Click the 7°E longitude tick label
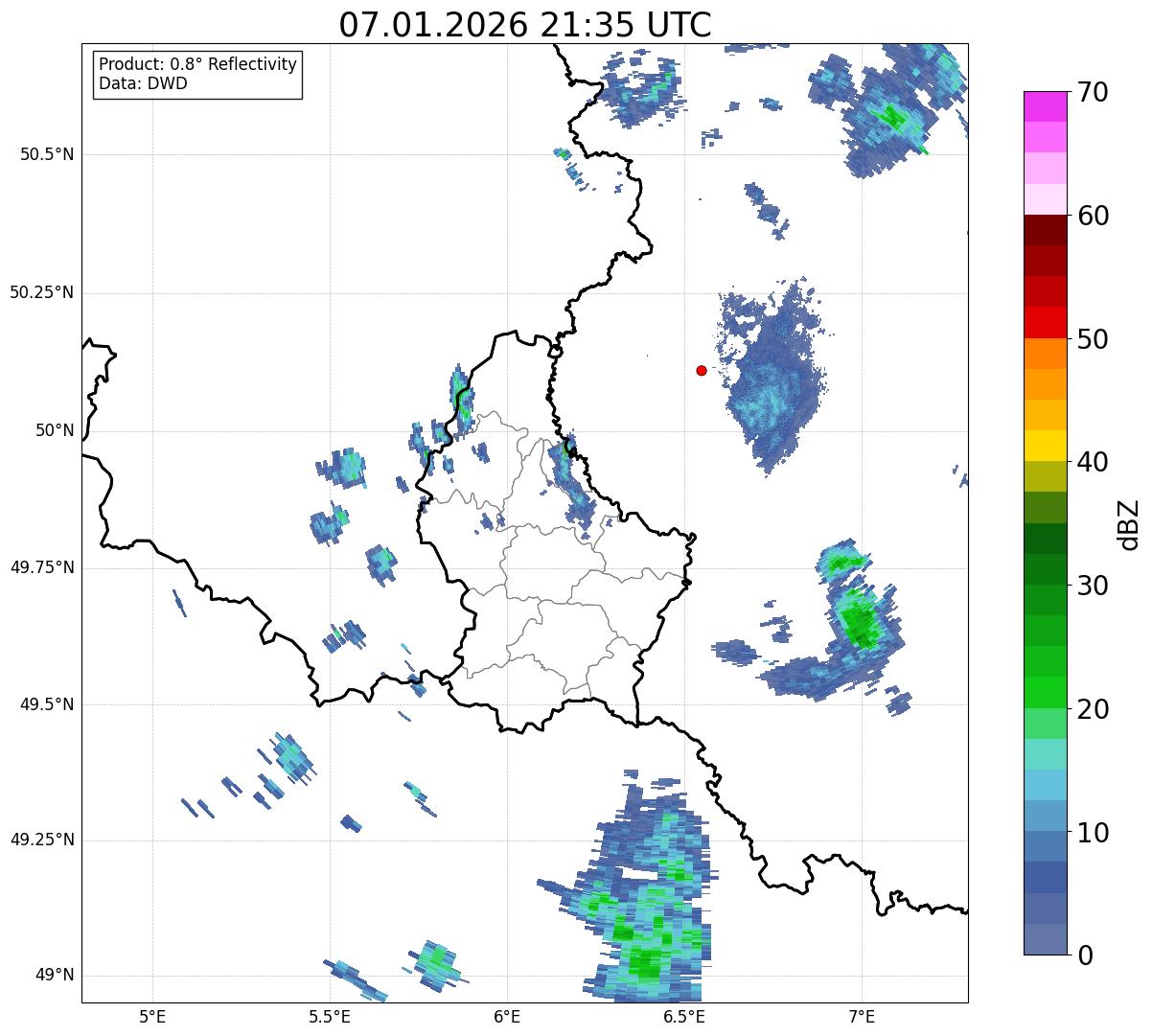This screenshot has width=1152, height=1036. (x=862, y=1016)
